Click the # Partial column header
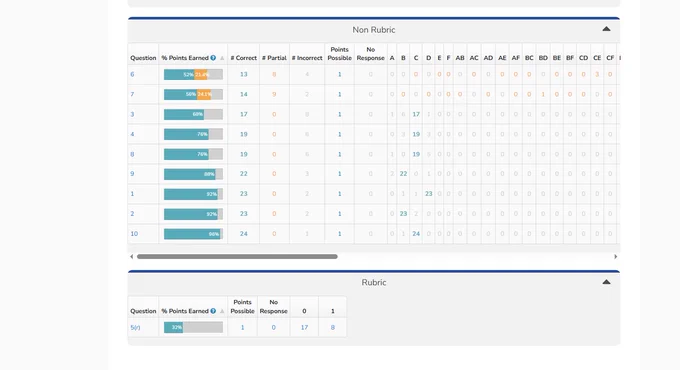This screenshot has width=680, height=370. coord(274,58)
